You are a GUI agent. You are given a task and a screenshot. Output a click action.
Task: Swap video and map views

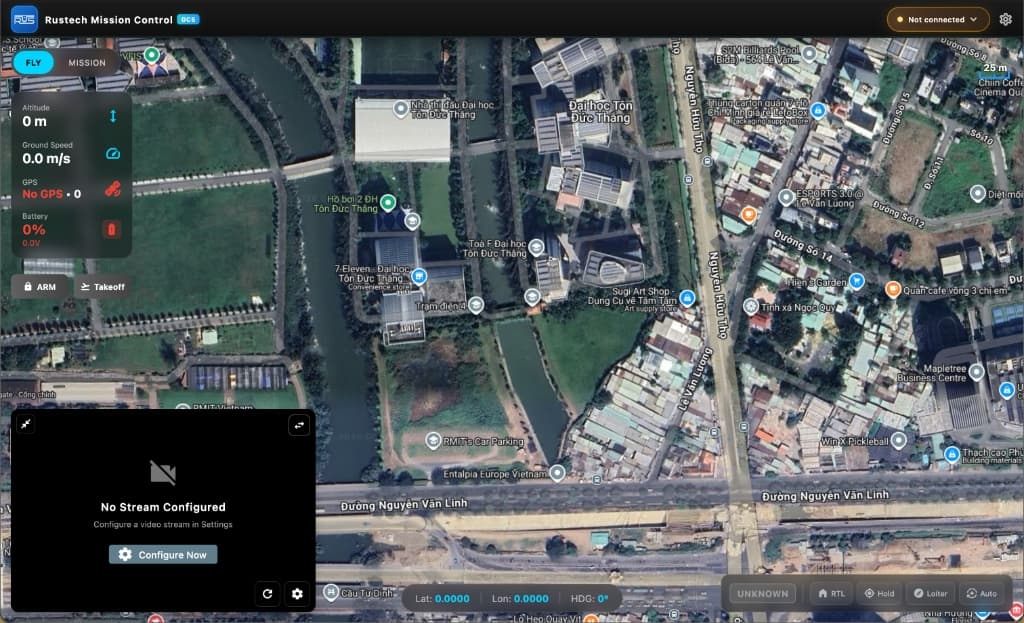tap(298, 426)
